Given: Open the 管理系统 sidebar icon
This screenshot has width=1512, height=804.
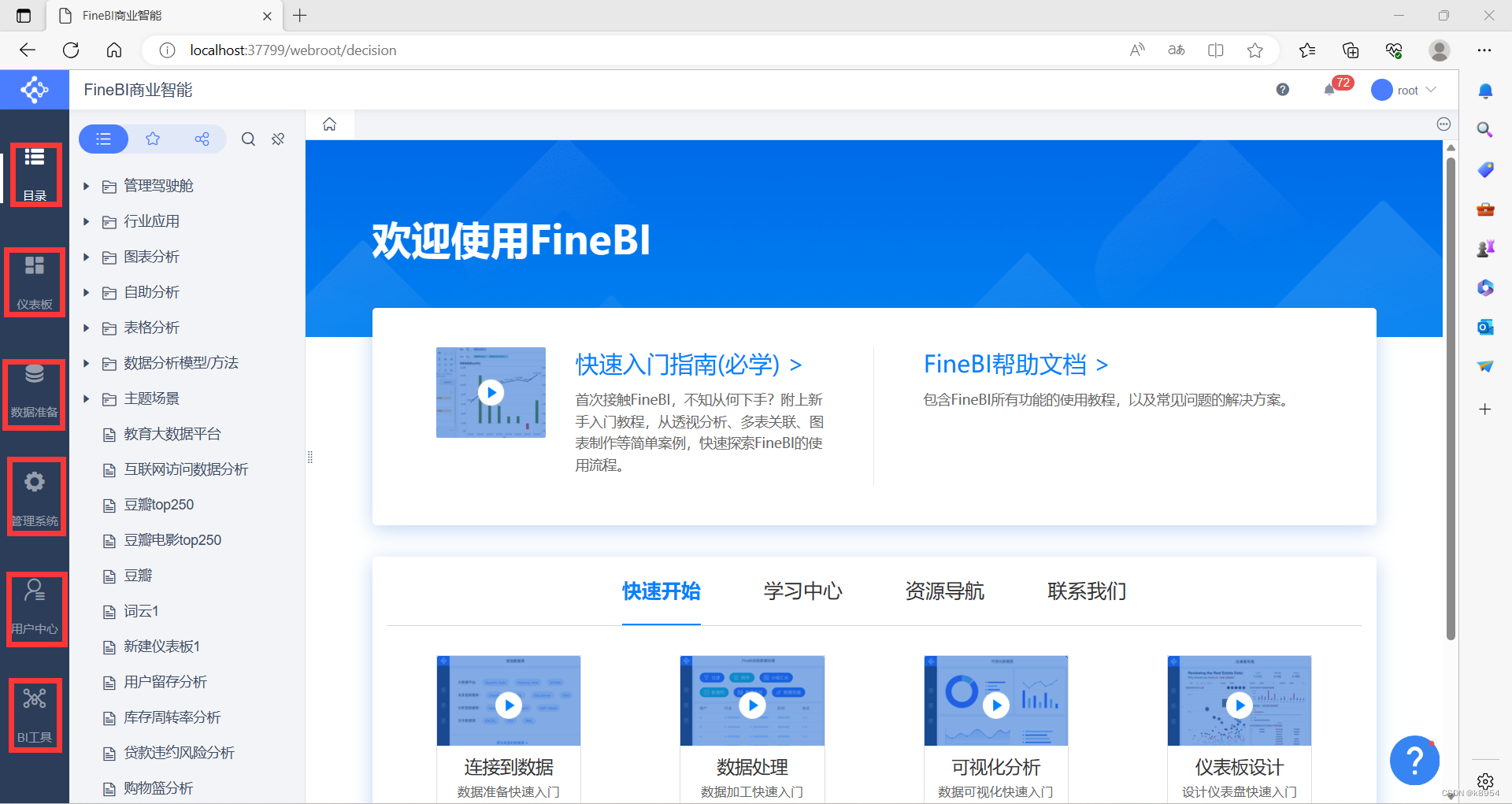Looking at the screenshot, I should tap(35, 496).
